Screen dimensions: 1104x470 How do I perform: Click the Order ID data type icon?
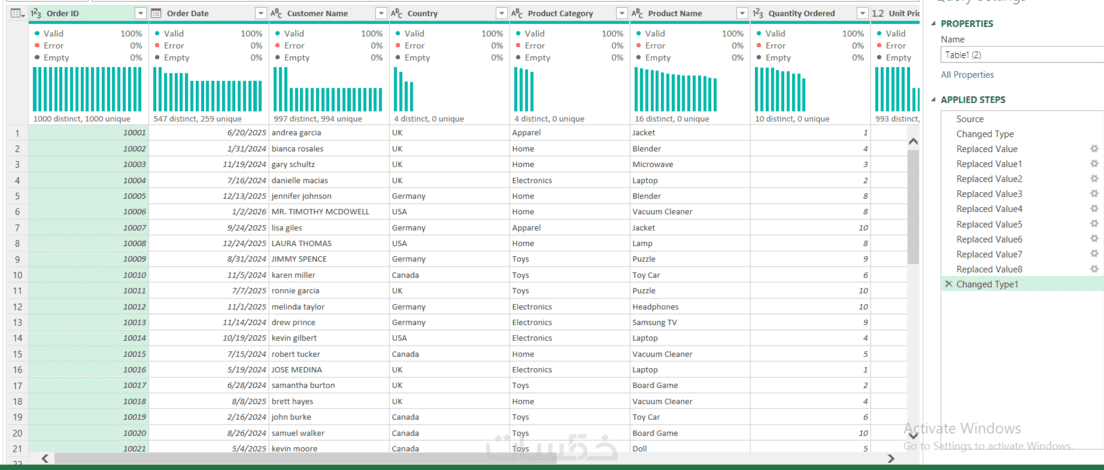click(37, 13)
